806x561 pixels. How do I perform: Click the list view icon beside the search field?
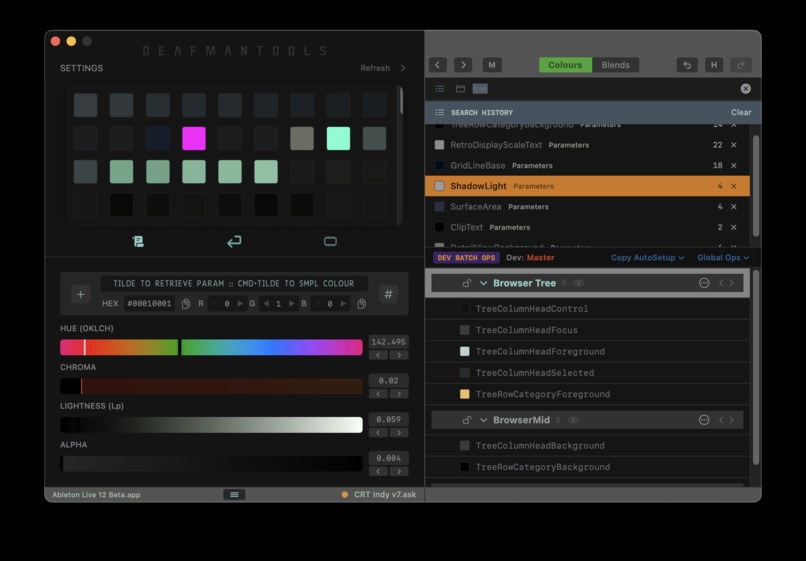click(439, 89)
